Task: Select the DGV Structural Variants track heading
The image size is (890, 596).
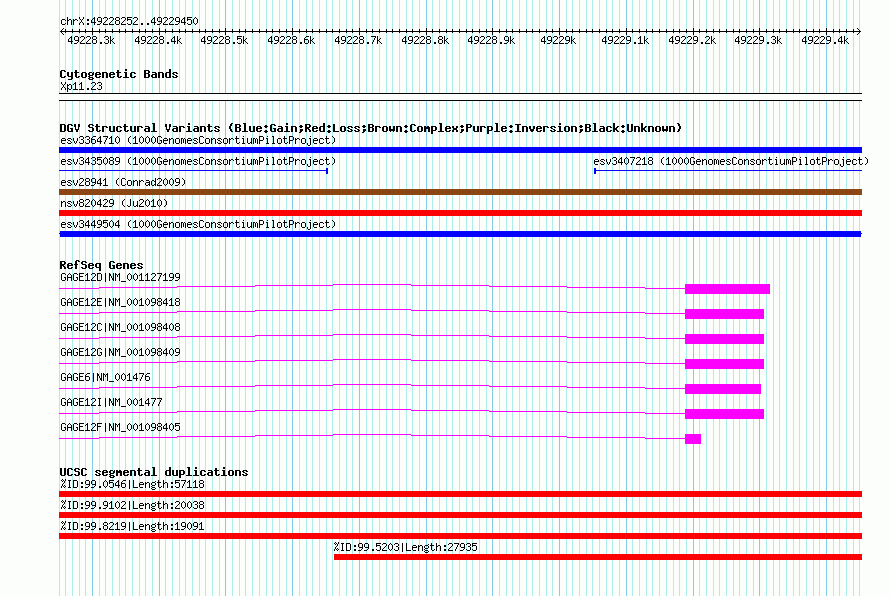Action: 371,128
